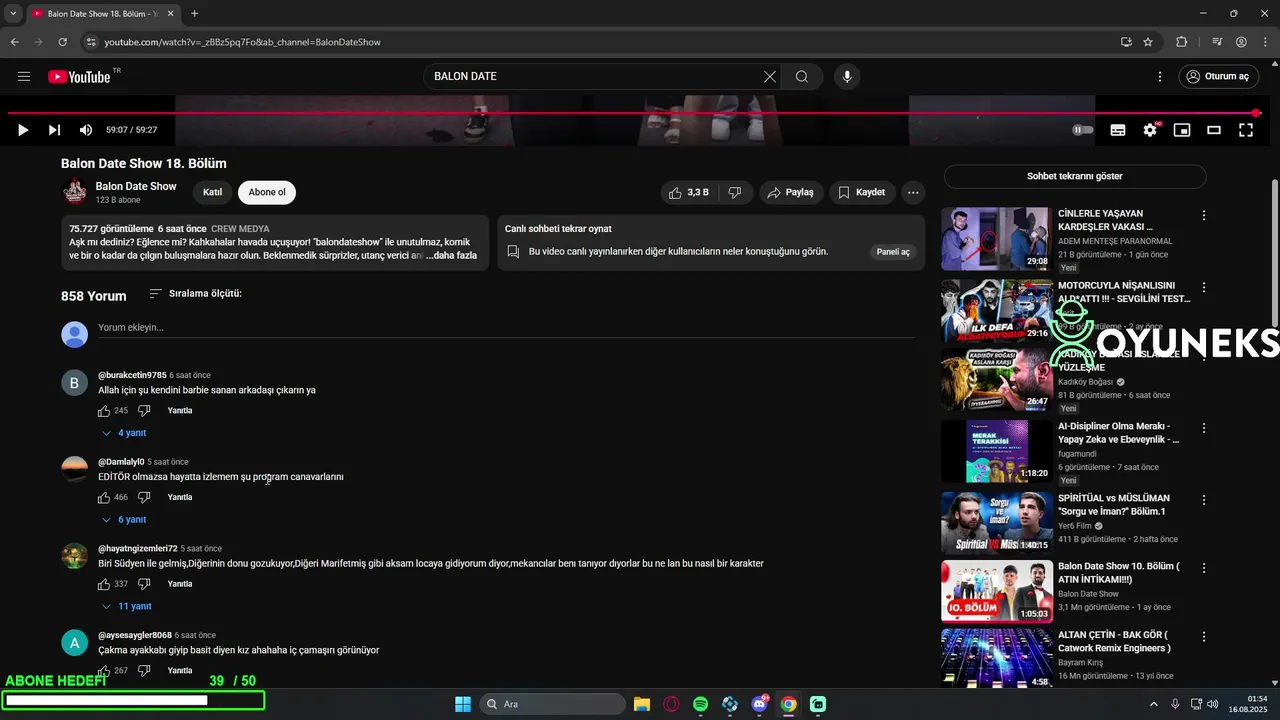Open options for MOTORCUYLA NİŞANLISINI video
The image size is (1280, 720).
(x=1204, y=287)
